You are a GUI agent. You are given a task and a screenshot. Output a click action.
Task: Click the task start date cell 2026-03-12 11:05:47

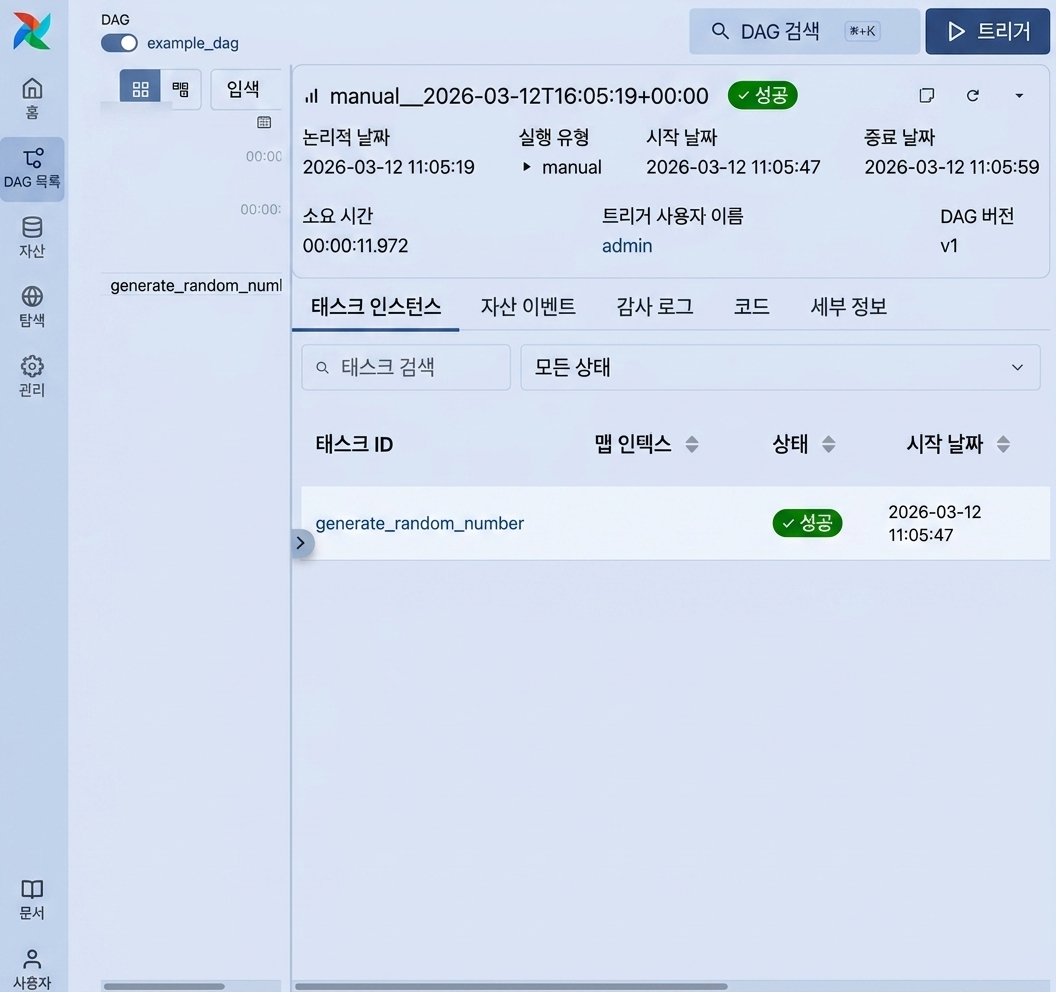pyautogui.click(x=935, y=523)
